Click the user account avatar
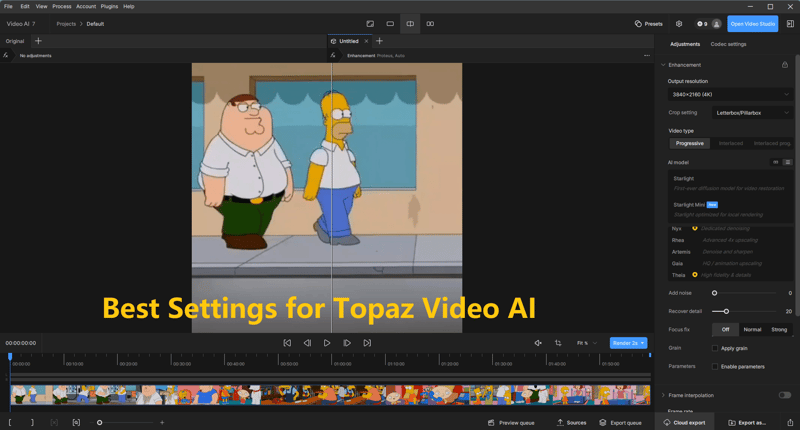The image size is (800, 430). (x=717, y=23)
